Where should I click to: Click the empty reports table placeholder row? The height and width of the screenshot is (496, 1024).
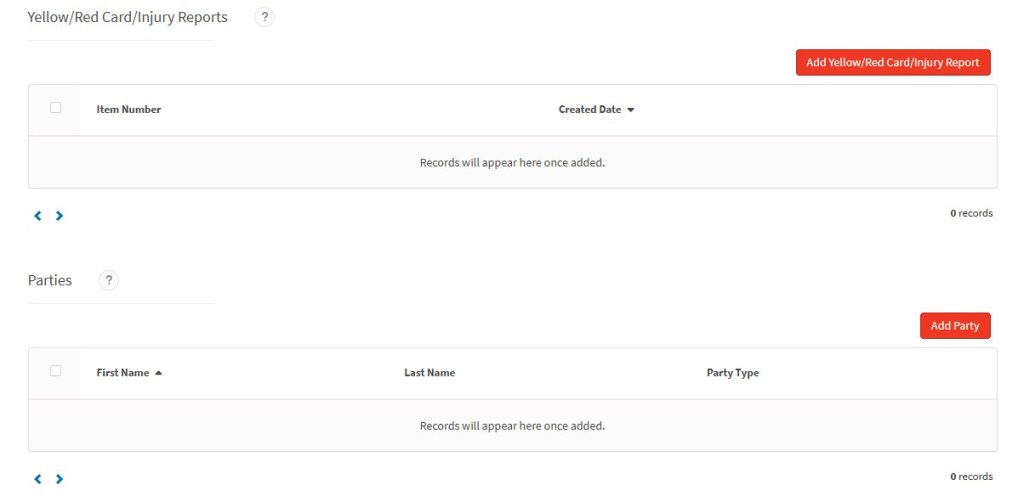pyautogui.click(x=513, y=163)
